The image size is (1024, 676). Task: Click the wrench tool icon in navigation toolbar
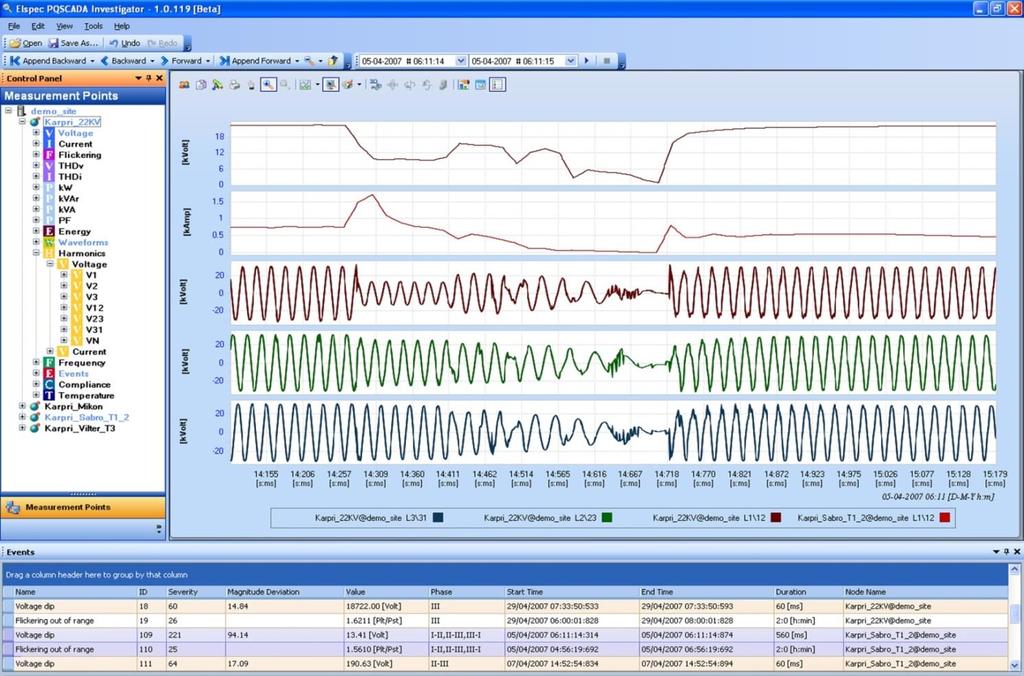point(310,61)
